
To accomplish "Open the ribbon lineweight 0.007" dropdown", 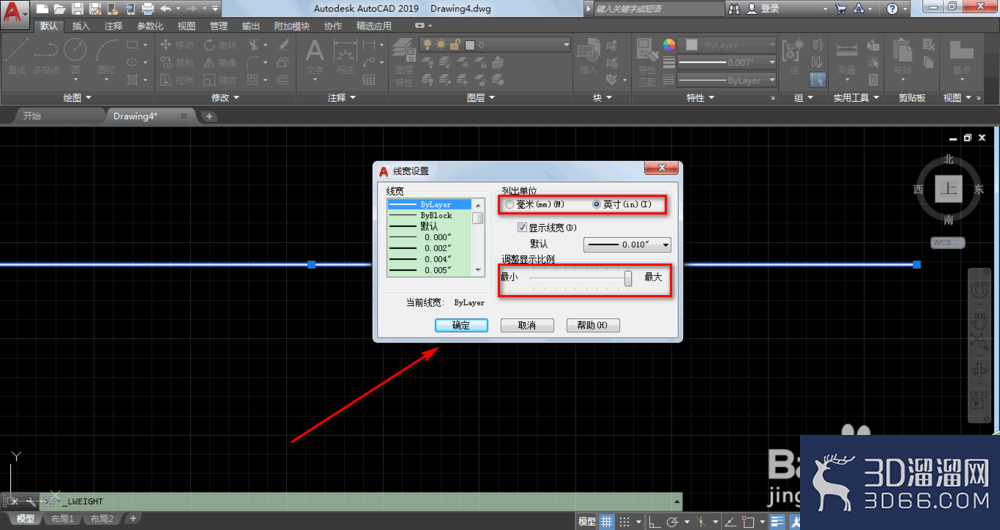I will [x=726, y=63].
